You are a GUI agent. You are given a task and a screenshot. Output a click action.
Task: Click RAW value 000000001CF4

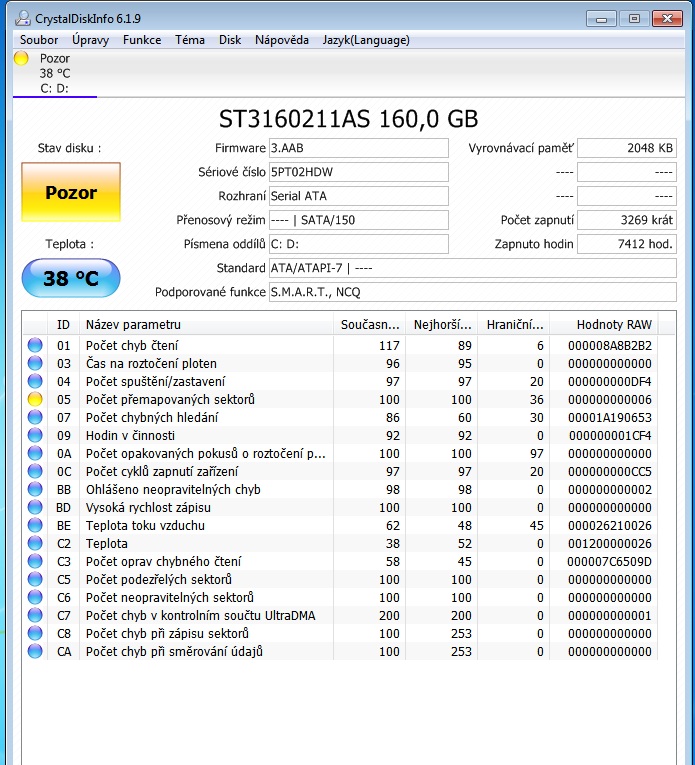point(610,436)
